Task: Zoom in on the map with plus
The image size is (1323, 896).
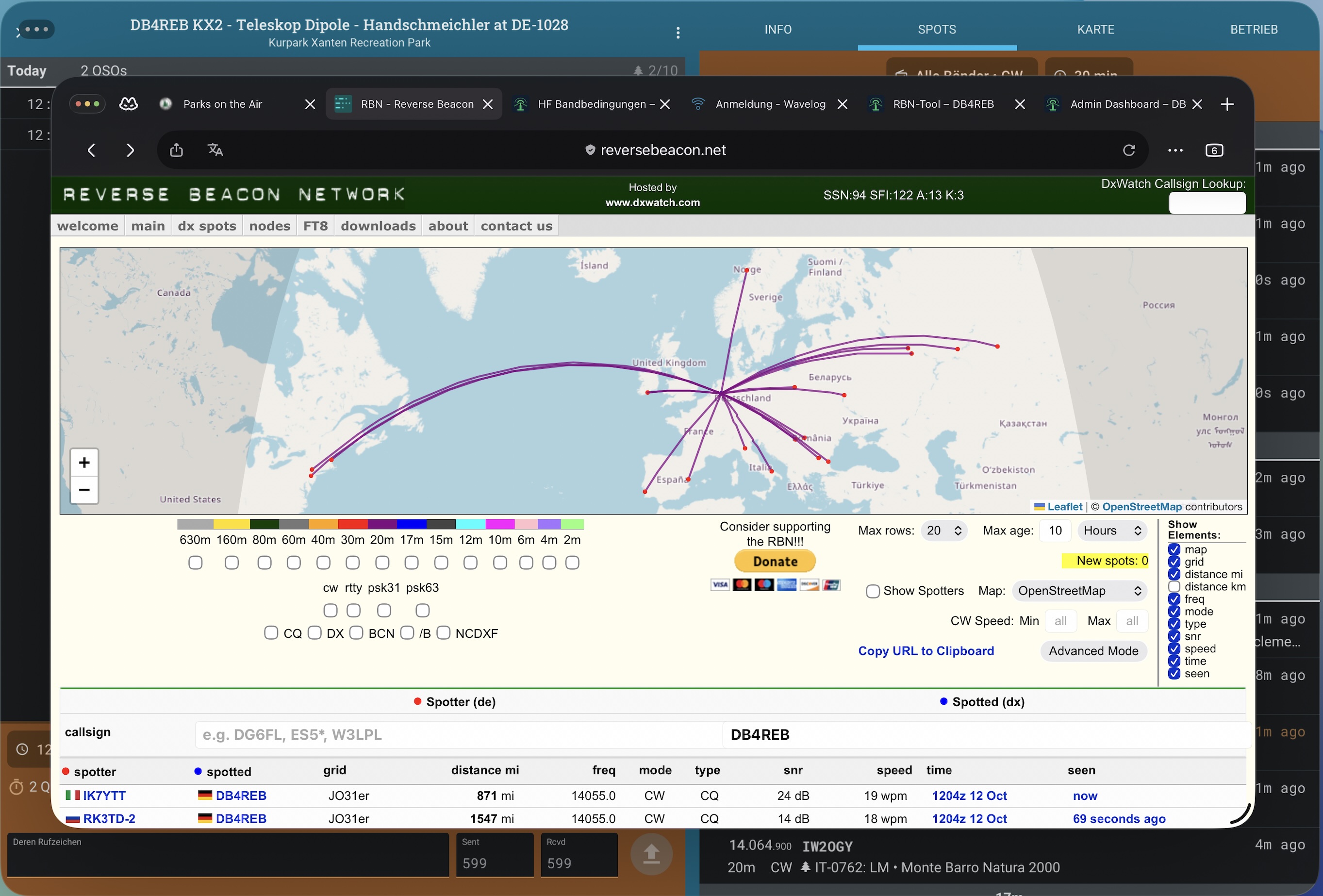Action: click(x=84, y=462)
